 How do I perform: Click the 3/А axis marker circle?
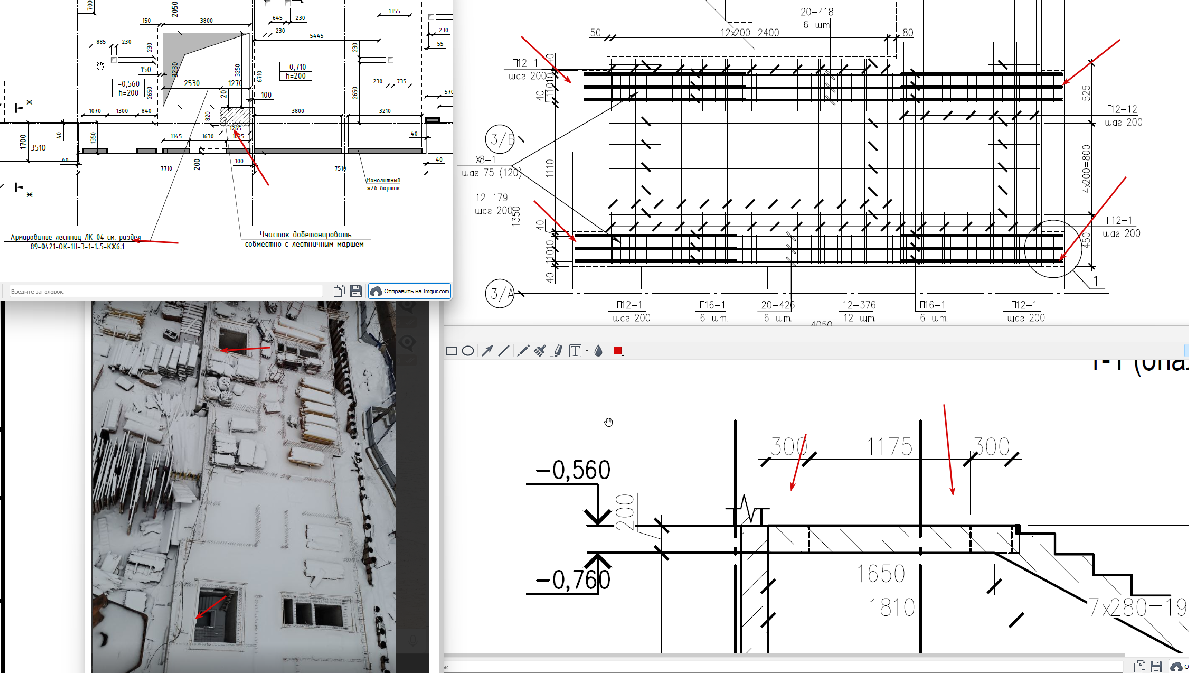500,293
